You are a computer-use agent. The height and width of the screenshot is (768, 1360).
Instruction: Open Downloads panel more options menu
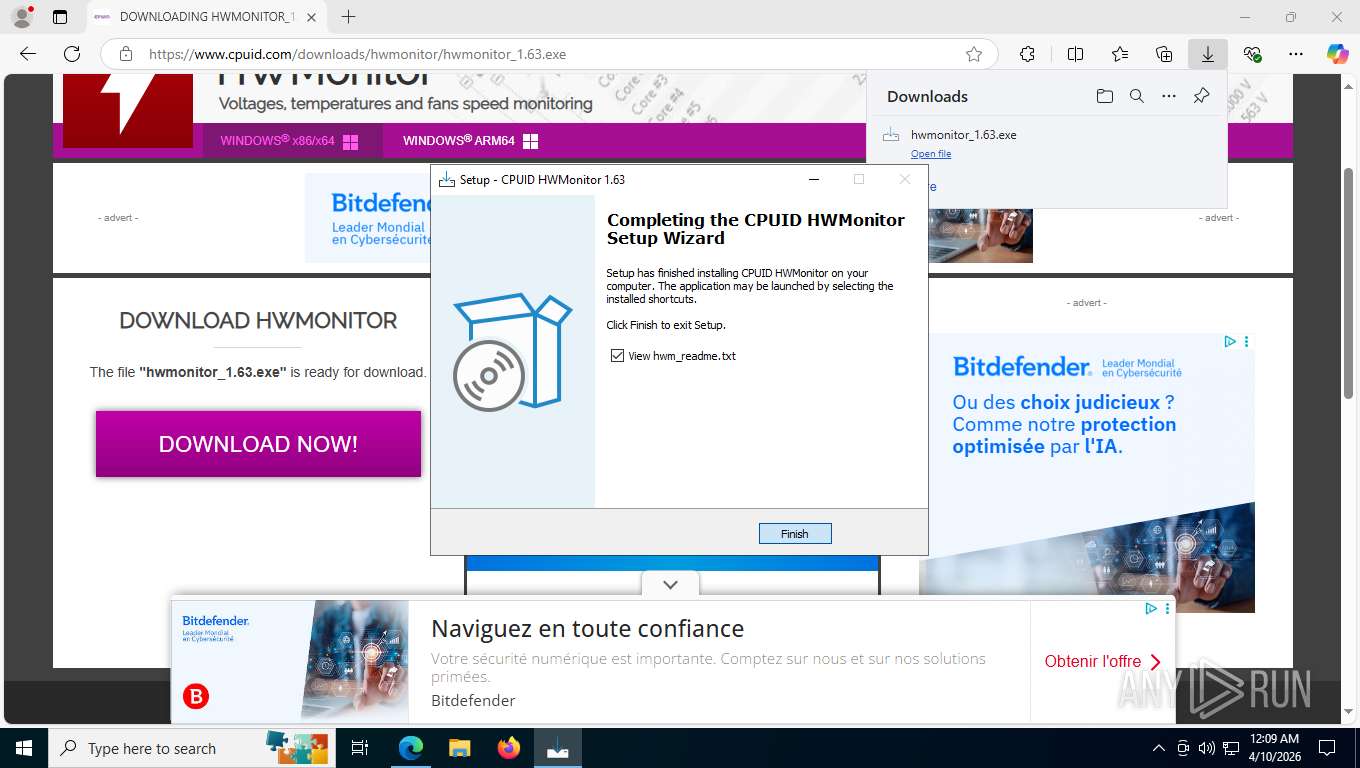[x=1169, y=96]
